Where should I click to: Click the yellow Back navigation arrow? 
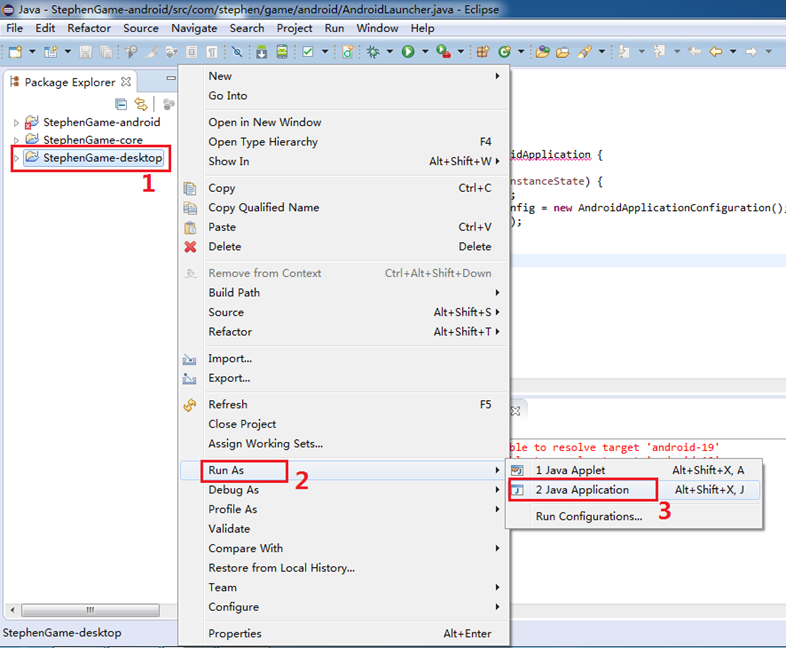coord(716,51)
